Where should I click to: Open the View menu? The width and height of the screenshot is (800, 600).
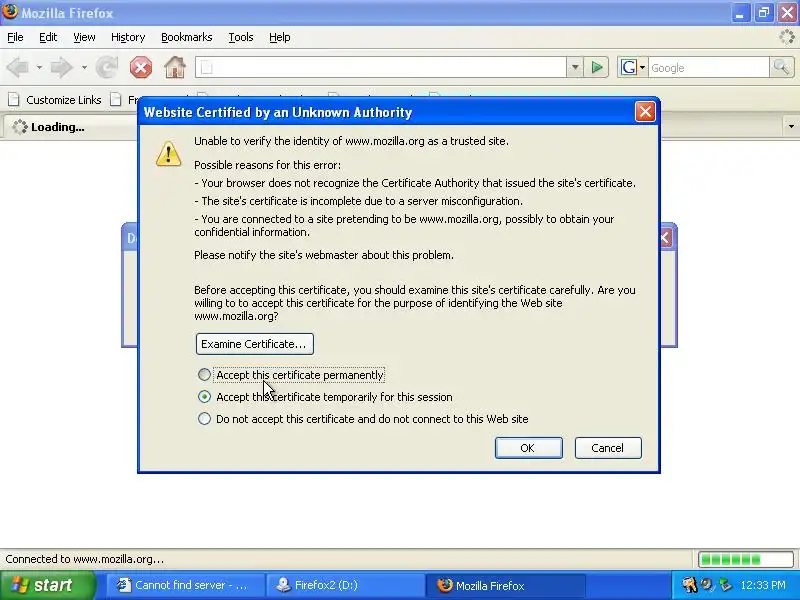[84, 37]
